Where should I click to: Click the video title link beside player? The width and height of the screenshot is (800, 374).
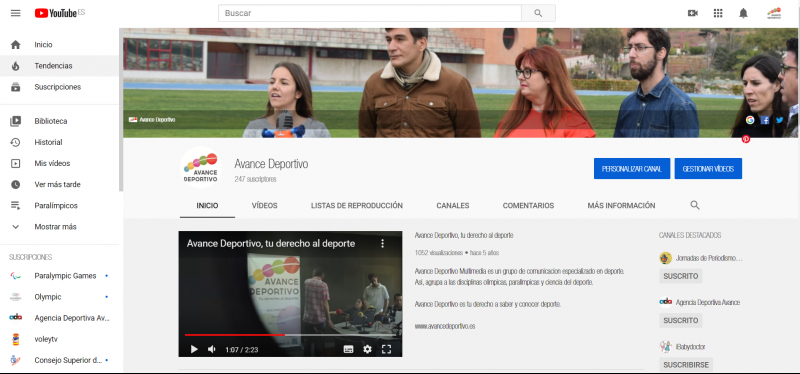tap(464, 235)
